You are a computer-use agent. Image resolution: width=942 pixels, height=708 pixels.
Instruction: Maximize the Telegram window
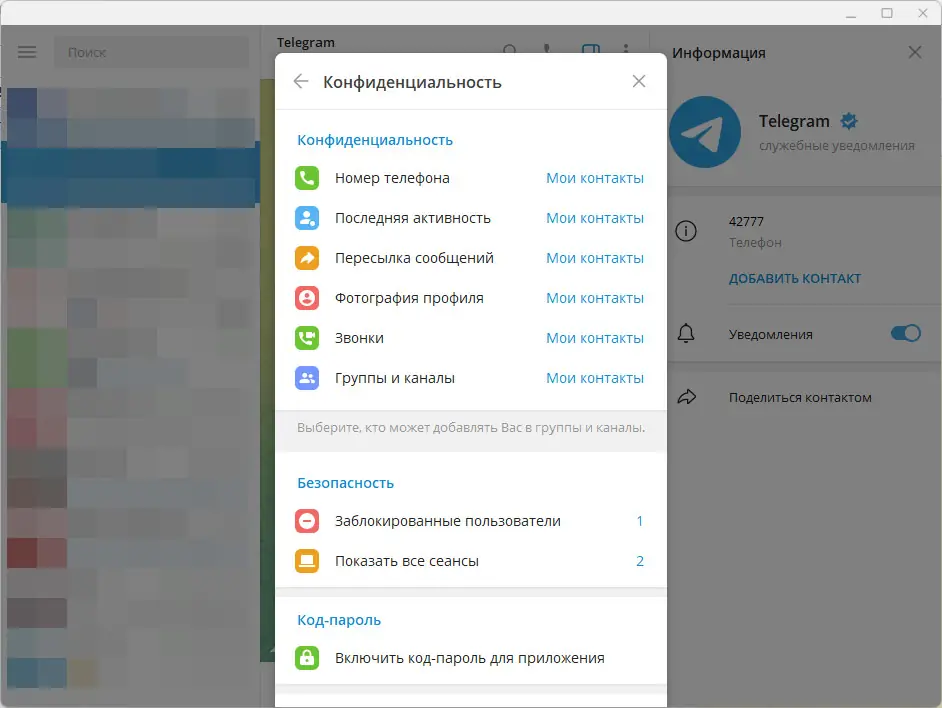point(887,13)
